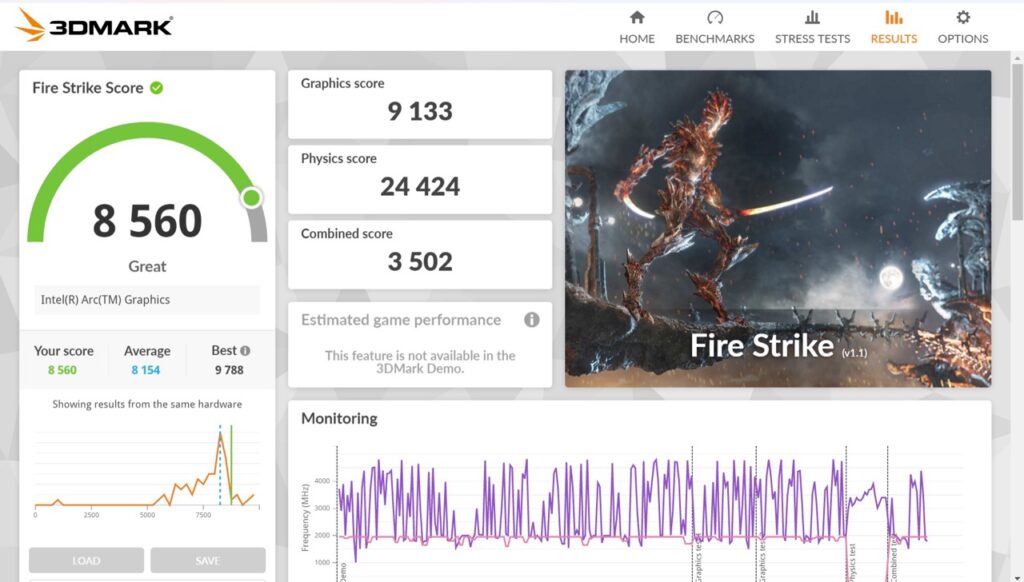This screenshot has width=1024, height=582.
Task: Open the Stress Tests bar chart icon
Action: pyautogui.click(x=812, y=17)
